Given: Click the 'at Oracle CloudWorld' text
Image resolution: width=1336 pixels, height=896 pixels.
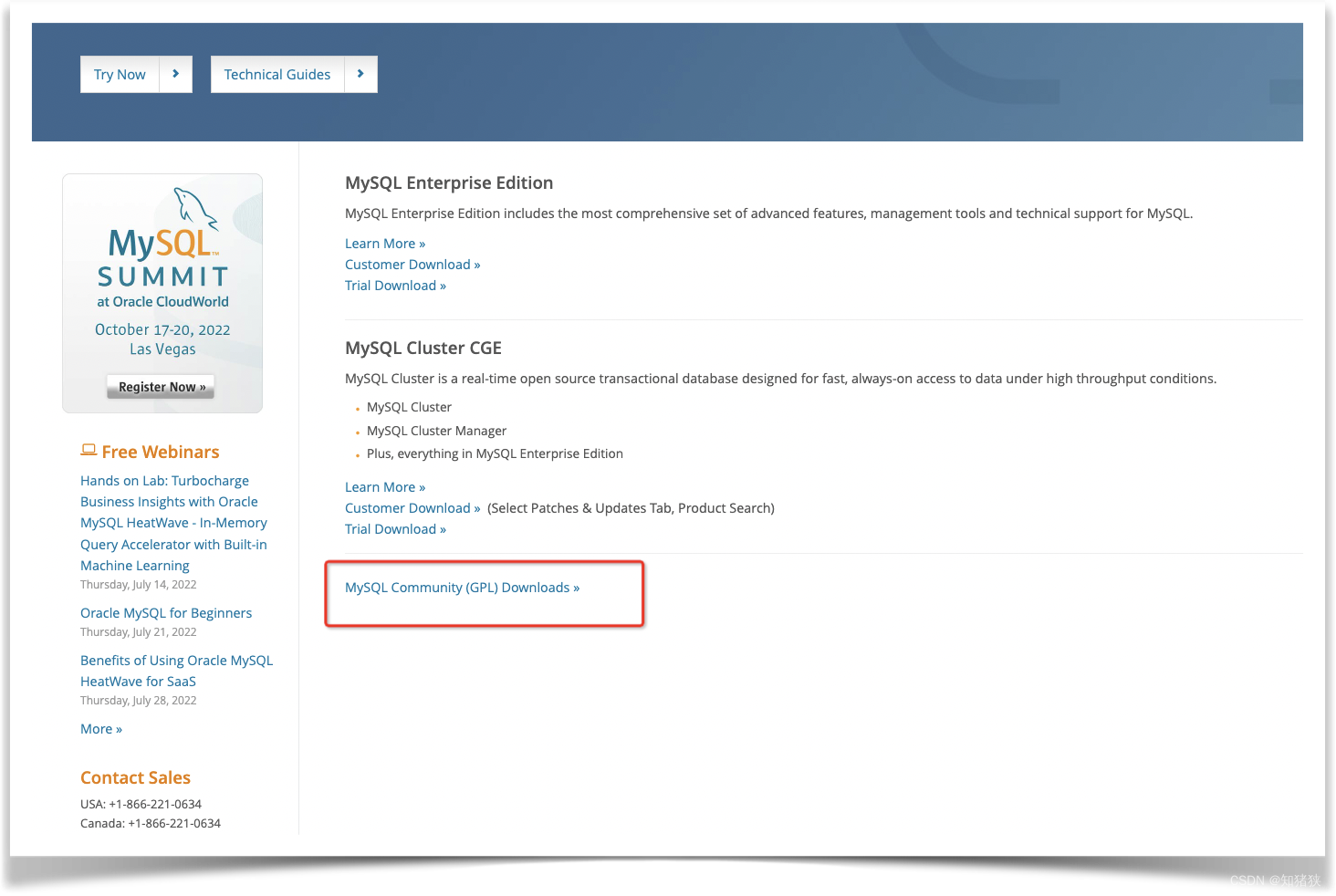Looking at the screenshot, I should [x=162, y=302].
